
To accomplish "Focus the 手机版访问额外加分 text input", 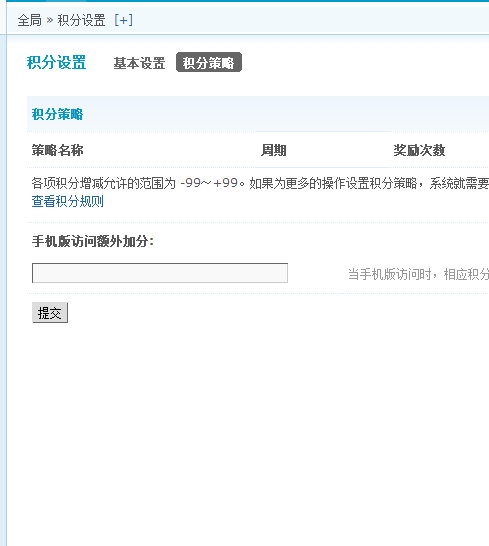I will coord(160,273).
